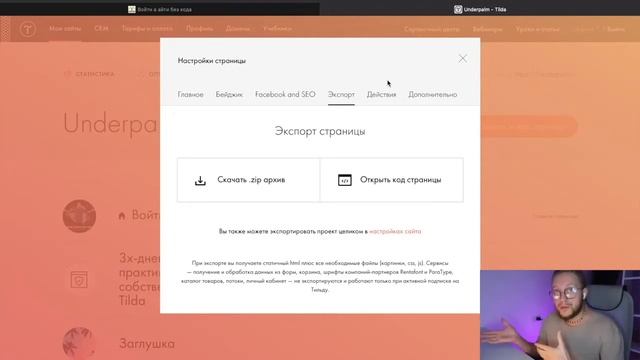Click the download arrow icon beside Скачать

coord(200,180)
